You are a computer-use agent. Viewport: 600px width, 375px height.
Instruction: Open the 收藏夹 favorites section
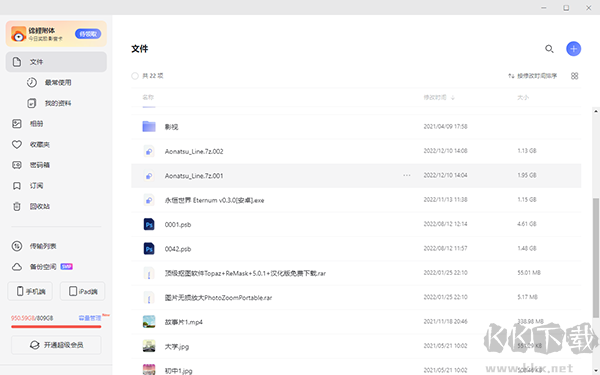(39, 144)
